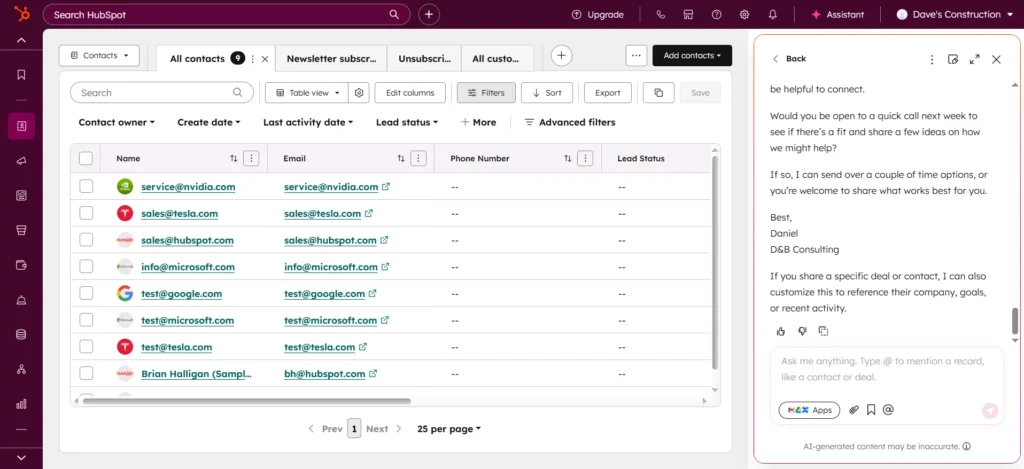This screenshot has height=469, width=1024.
Task: Expand the Contact owner filter
Action: 117,122
